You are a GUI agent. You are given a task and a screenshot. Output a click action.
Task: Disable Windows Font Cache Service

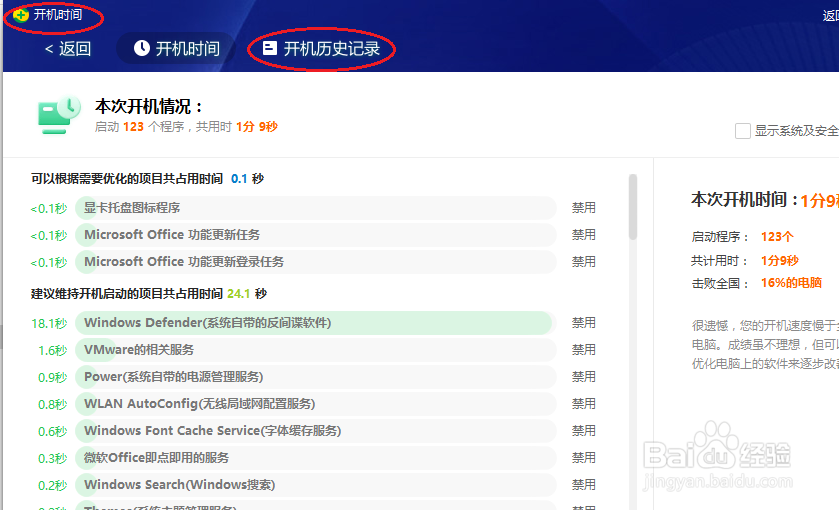click(x=583, y=431)
